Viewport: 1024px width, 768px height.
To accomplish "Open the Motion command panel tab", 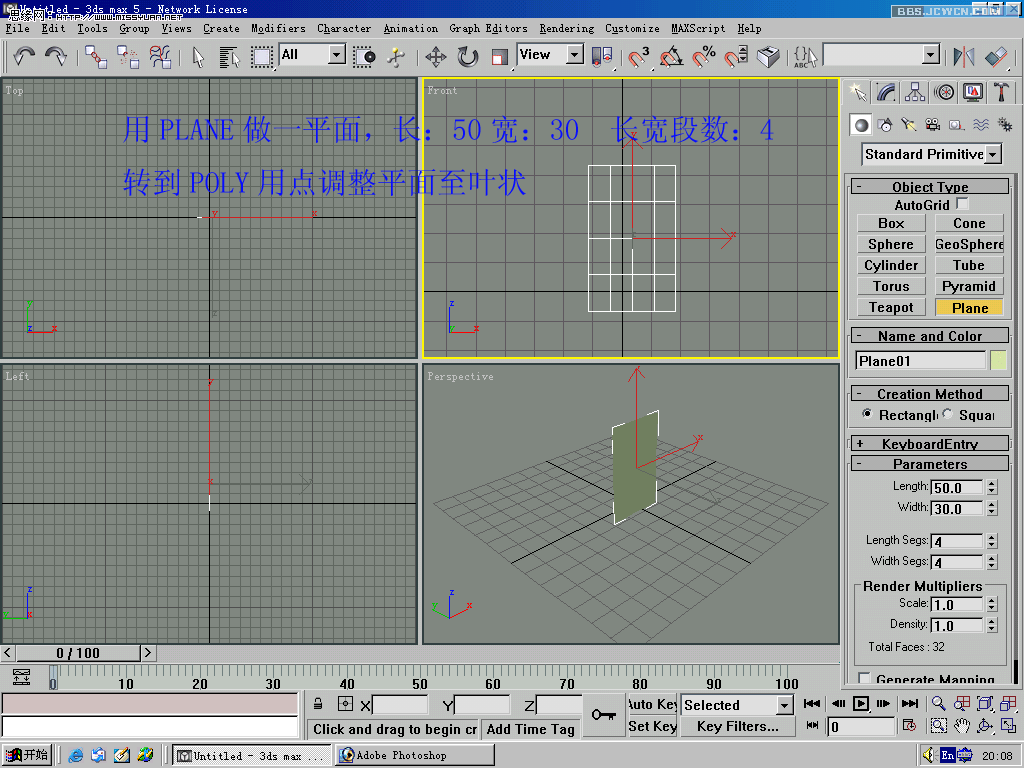I will 944,92.
